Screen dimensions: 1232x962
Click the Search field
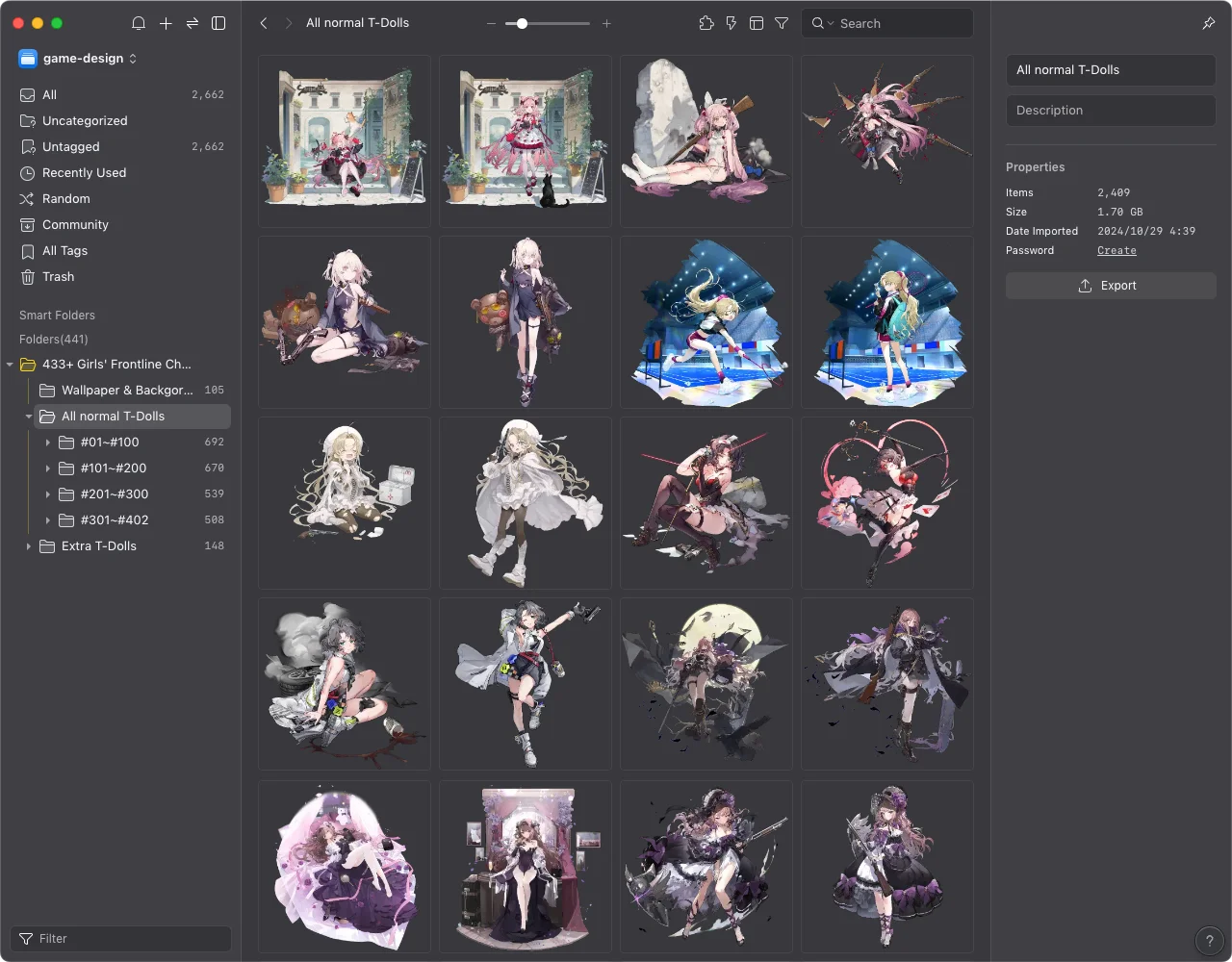[887, 23]
